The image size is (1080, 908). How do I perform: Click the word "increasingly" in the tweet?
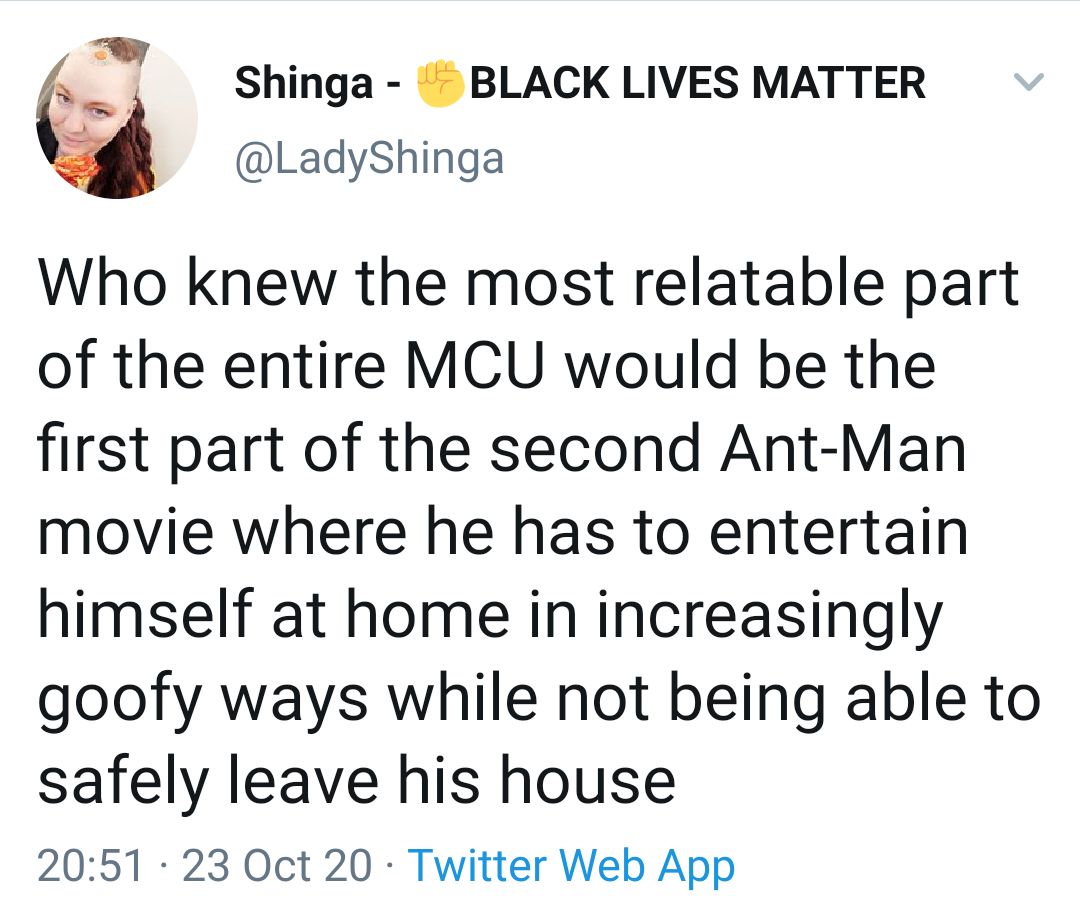coord(769,615)
